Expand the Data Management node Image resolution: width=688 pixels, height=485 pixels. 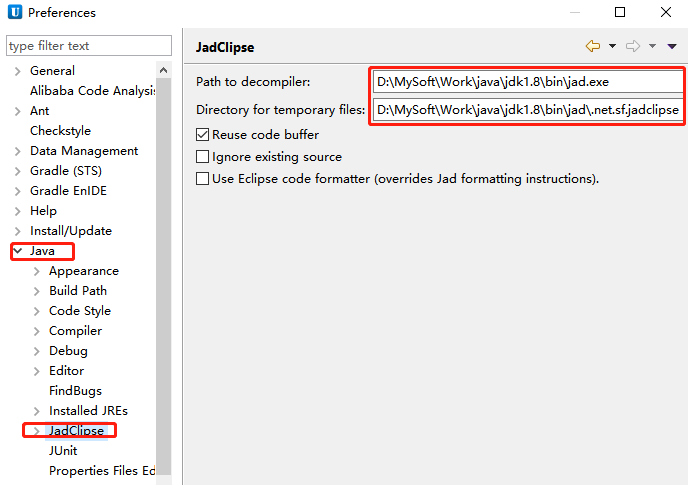(18, 151)
